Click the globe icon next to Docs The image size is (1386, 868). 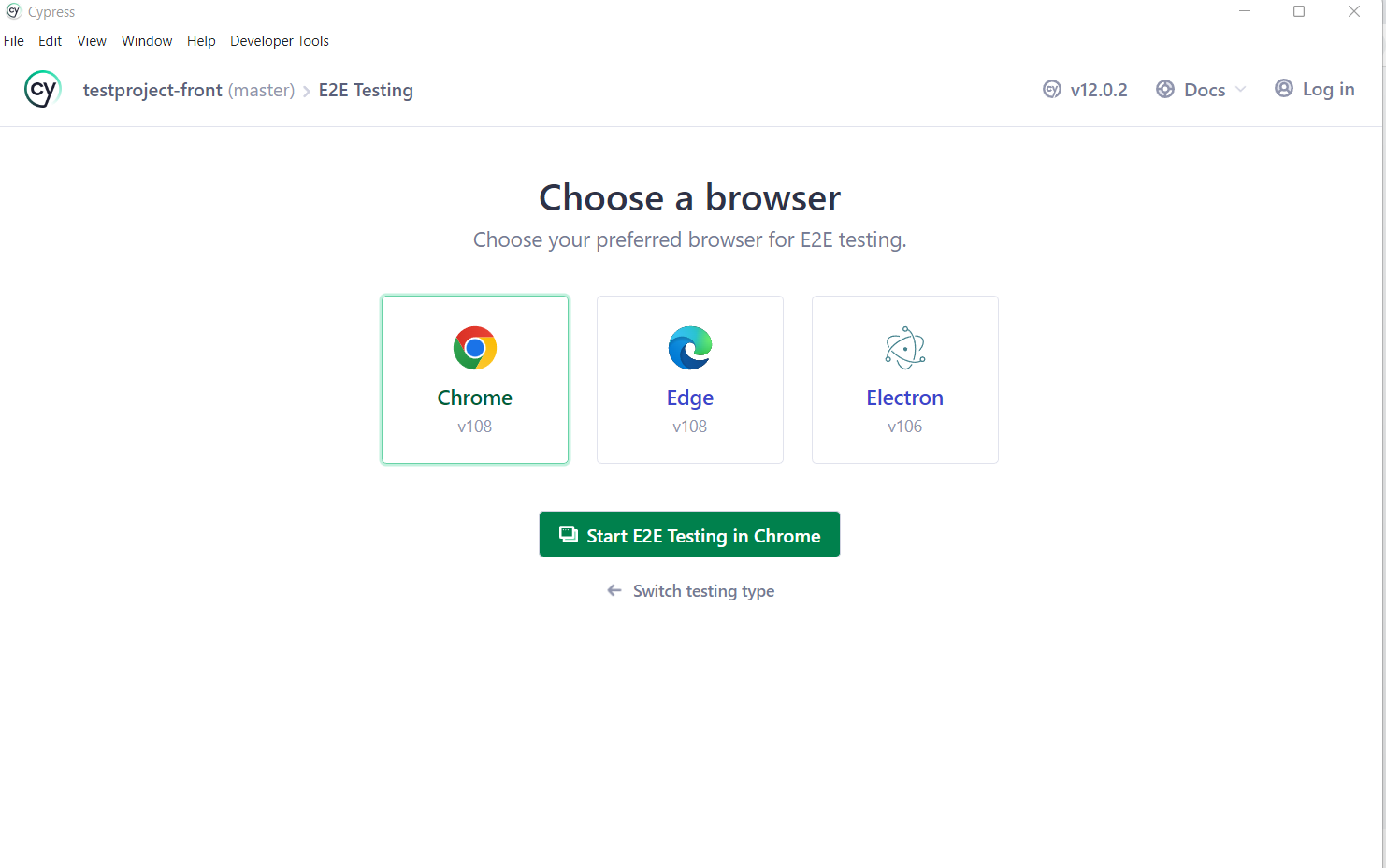tap(1165, 88)
